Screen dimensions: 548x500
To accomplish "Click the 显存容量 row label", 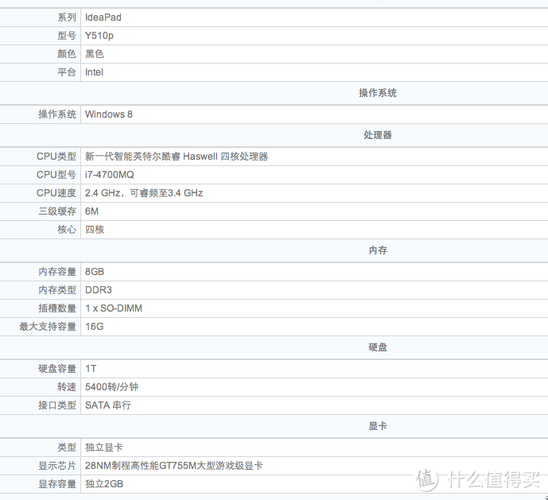I will click(57, 484).
